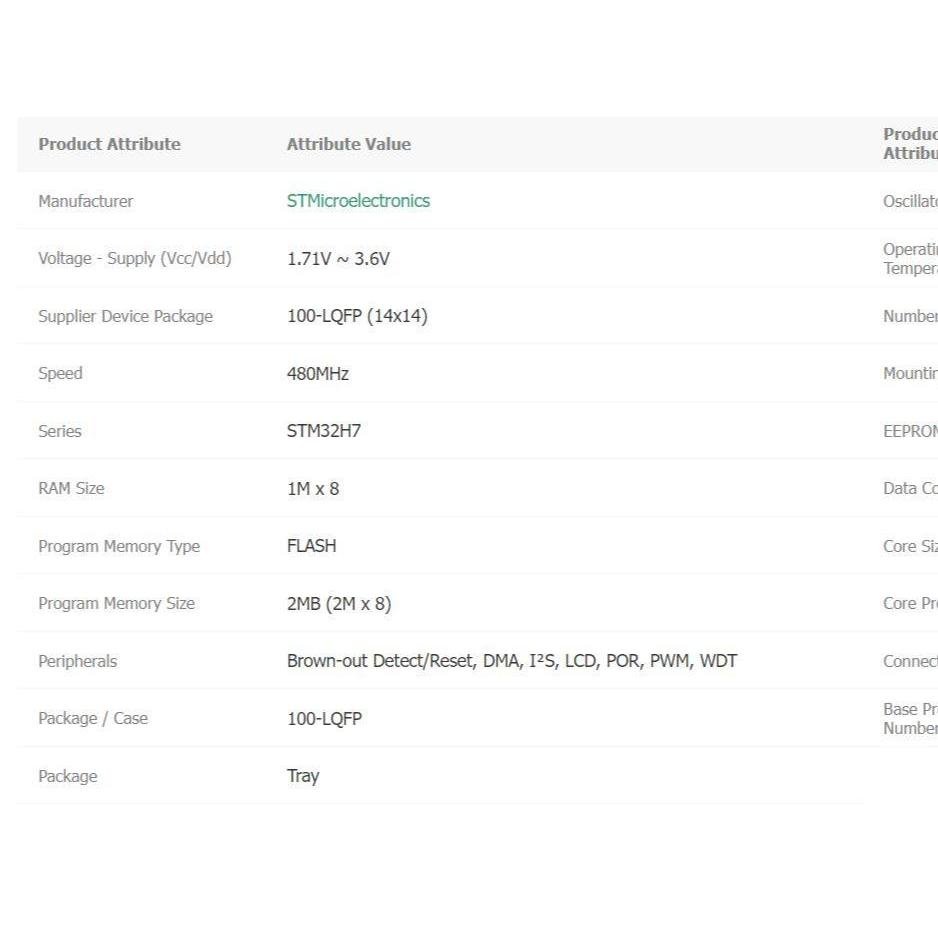Select the "Program Memory Type" label

(x=119, y=546)
